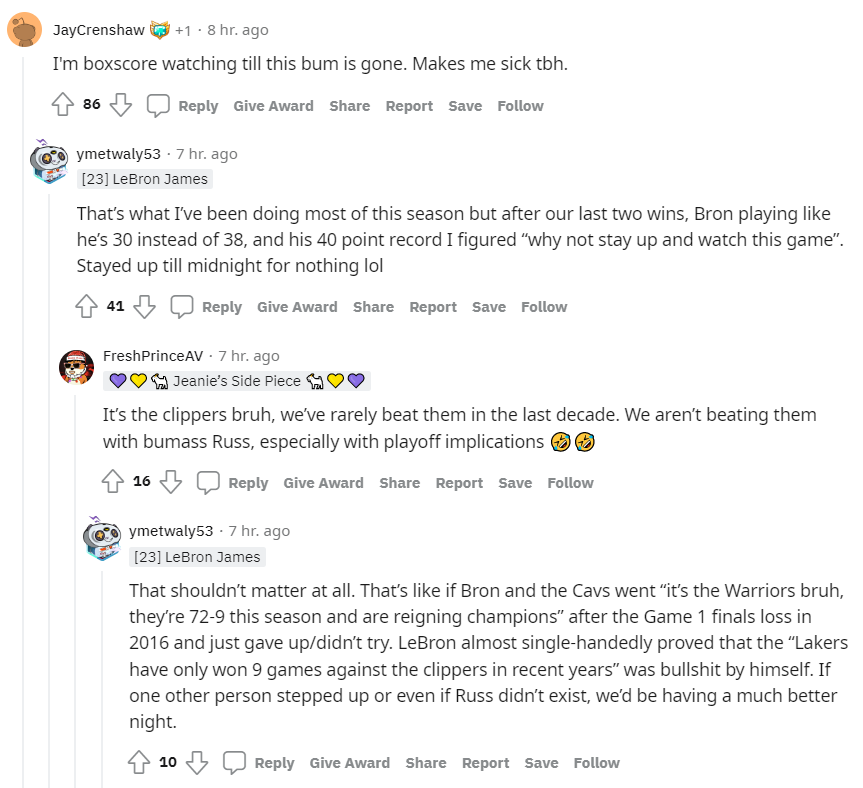This screenshot has width=863, height=788.
Task: Click JayCrenshaw's orange avatar
Action: coord(24,30)
